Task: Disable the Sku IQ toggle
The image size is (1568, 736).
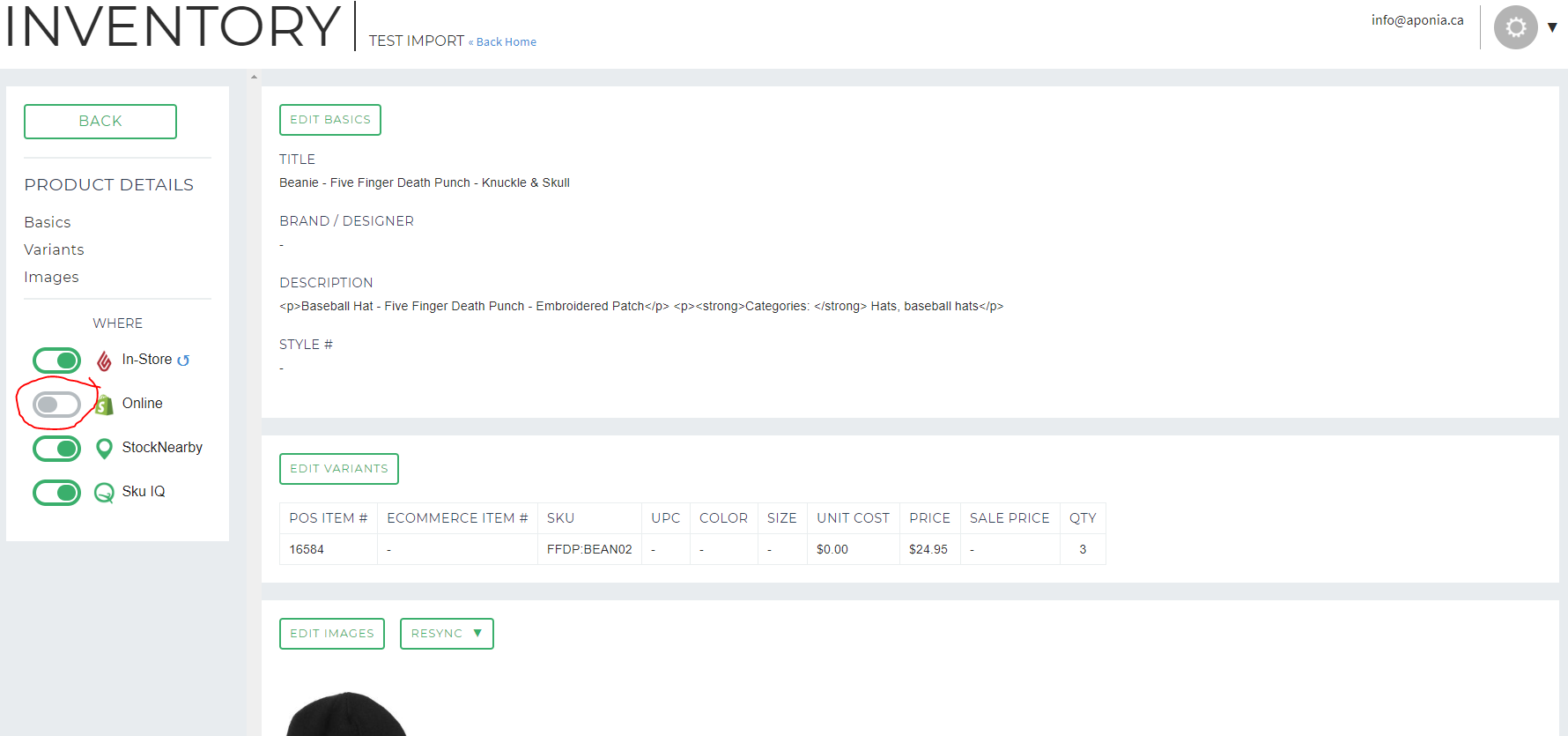Action: (x=56, y=493)
